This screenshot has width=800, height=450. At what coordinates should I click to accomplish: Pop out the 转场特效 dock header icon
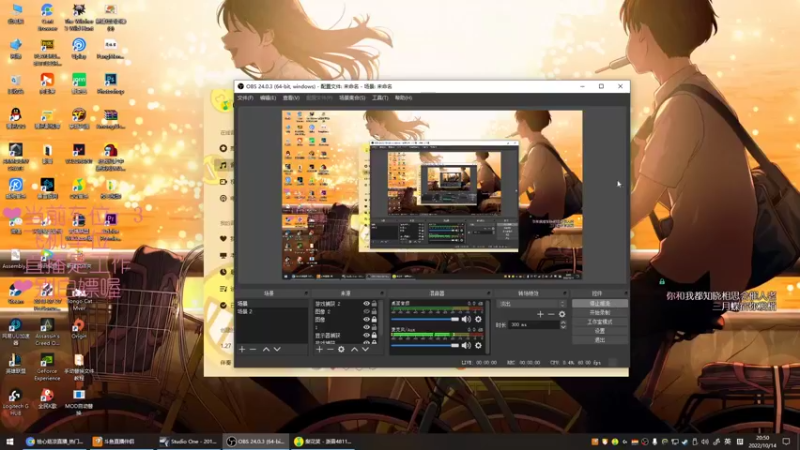pos(565,293)
